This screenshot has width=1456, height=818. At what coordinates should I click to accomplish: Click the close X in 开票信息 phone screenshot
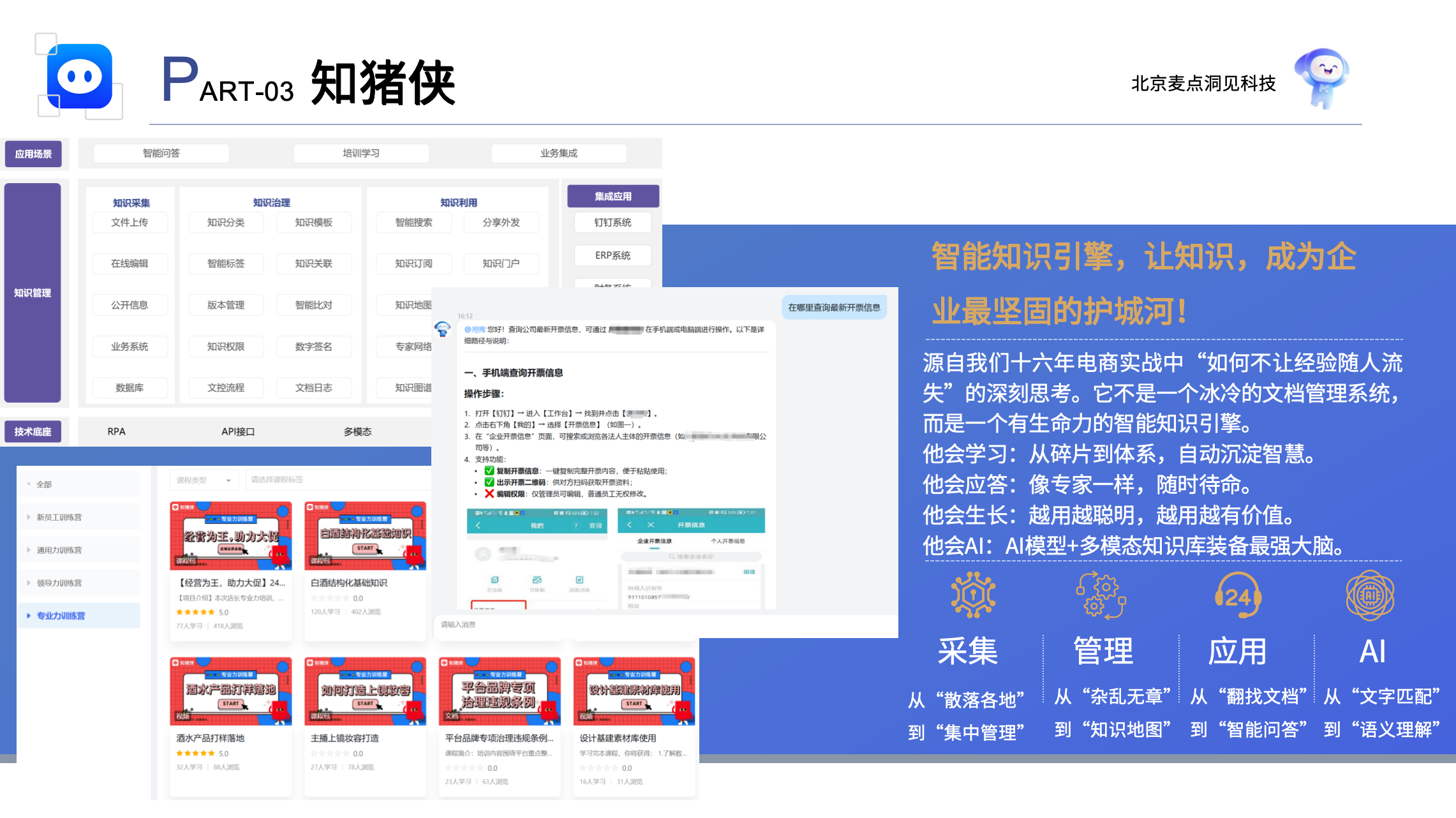pos(650,524)
